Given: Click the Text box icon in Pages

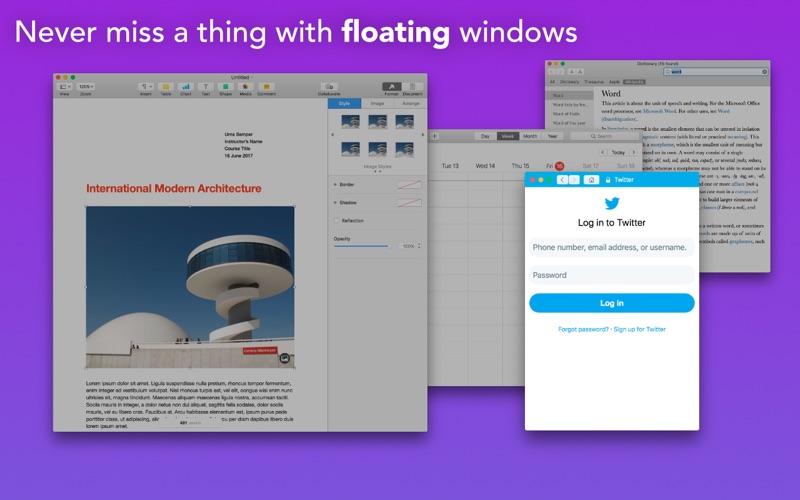Looking at the screenshot, I should 204,87.
